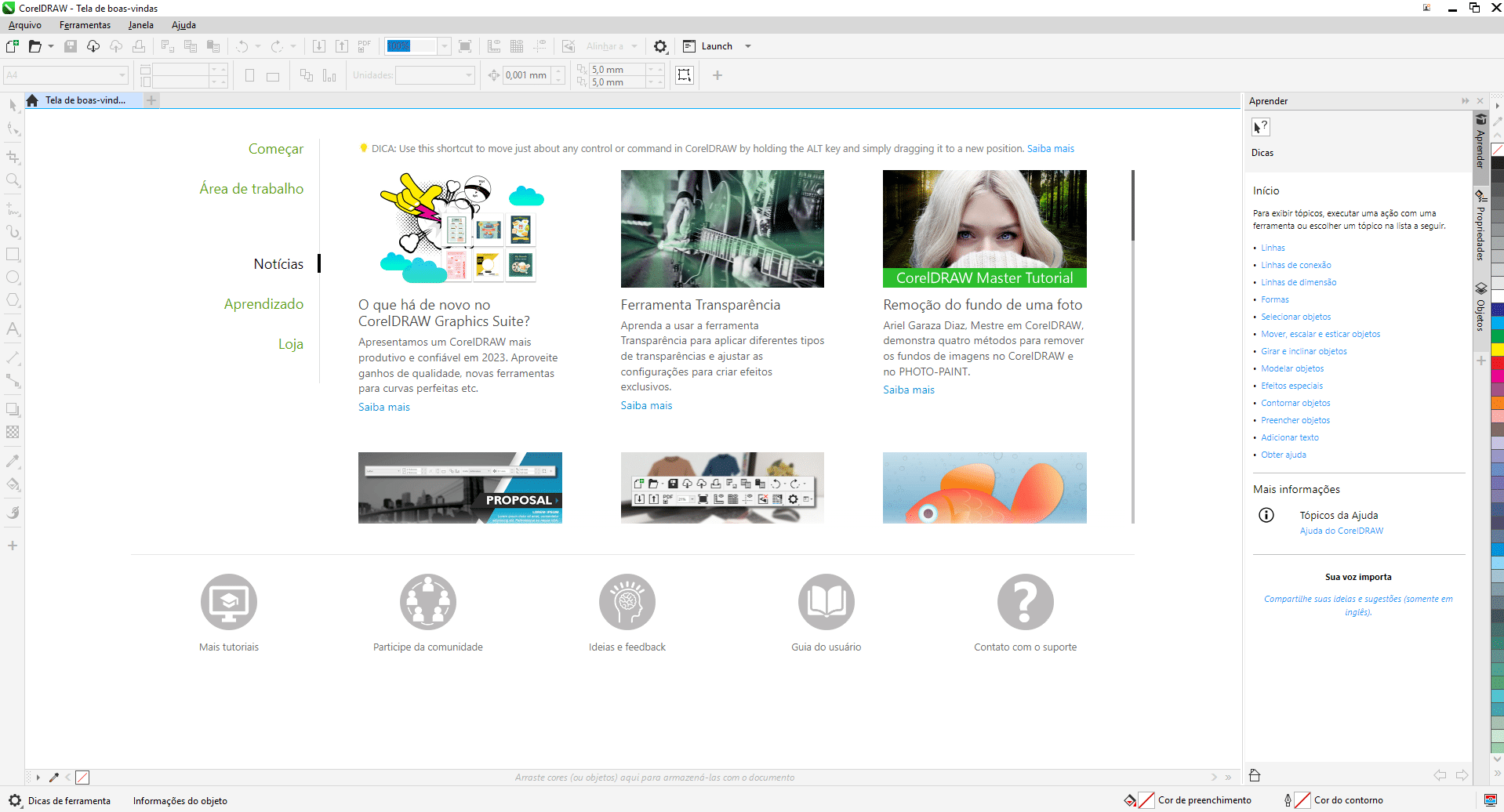Click the Save disk icon
Image resolution: width=1504 pixels, height=812 pixels.
coord(71,46)
